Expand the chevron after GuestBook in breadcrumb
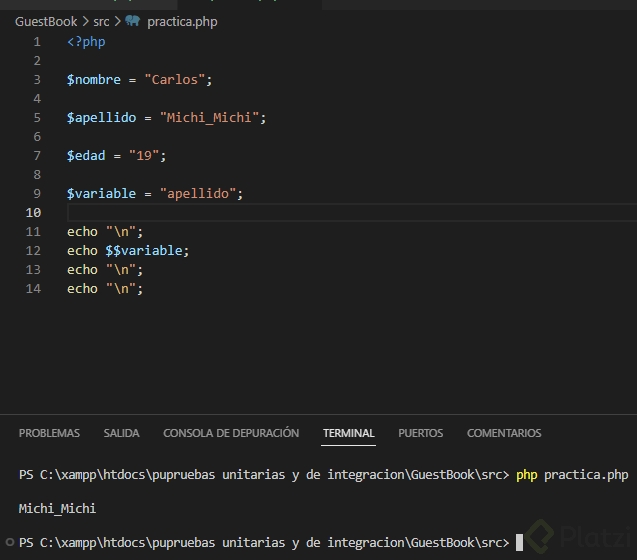Image resolution: width=637 pixels, height=560 pixels. (x=85, y=21)
